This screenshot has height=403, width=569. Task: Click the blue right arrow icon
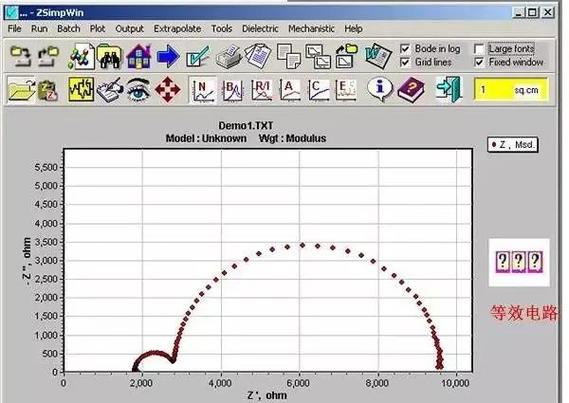coord(168,57)
